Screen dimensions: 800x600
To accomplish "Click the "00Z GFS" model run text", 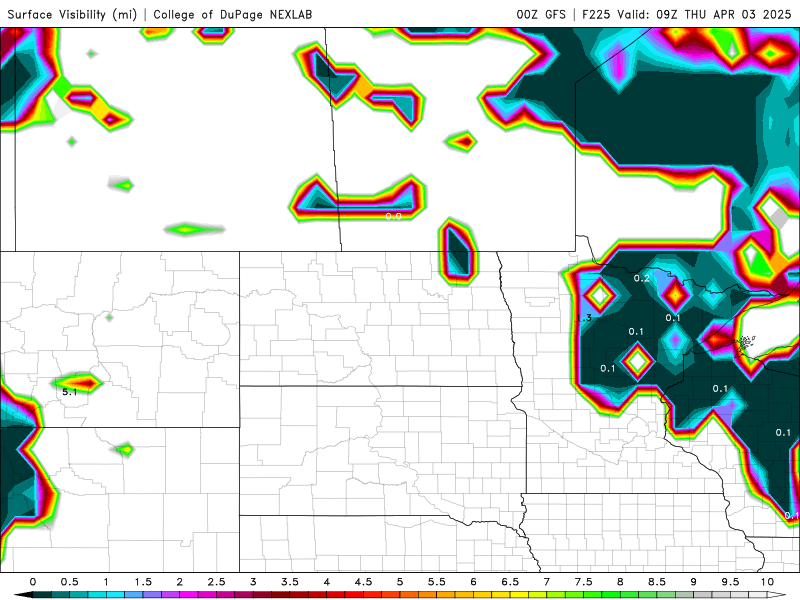I will click(541, 14).
